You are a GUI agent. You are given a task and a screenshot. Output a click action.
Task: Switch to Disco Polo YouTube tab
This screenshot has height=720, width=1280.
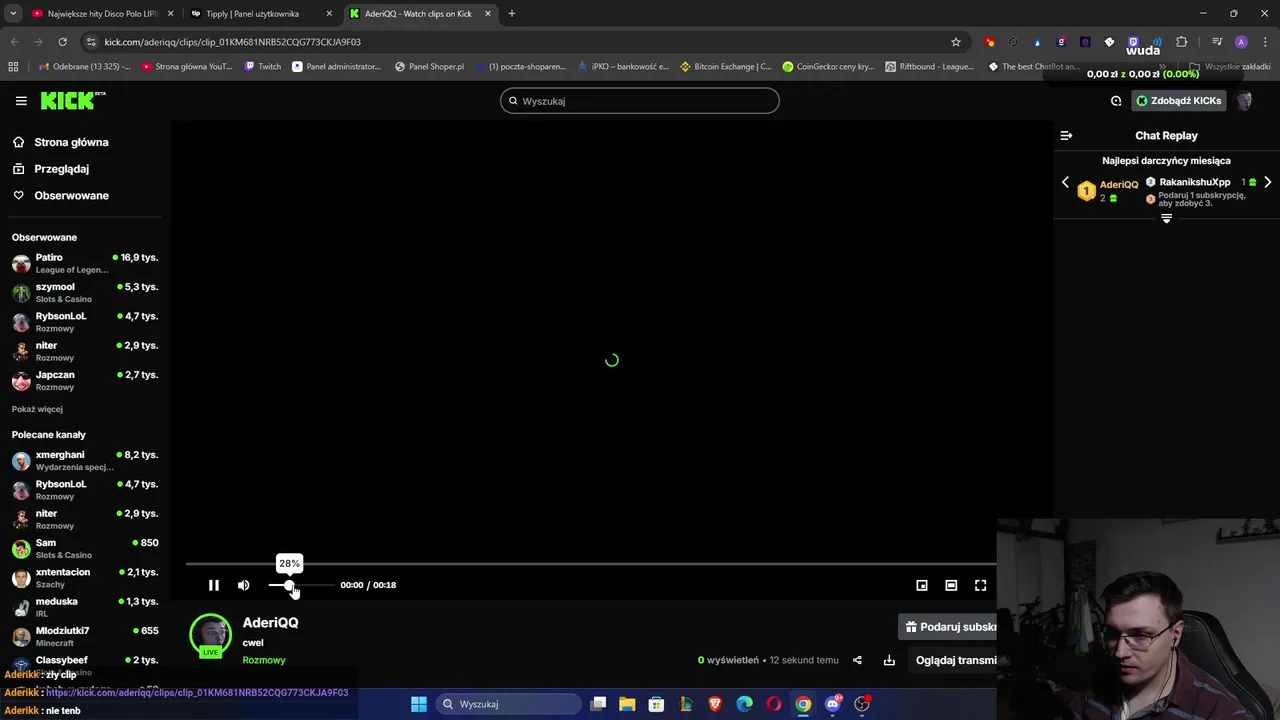[101, 14]
